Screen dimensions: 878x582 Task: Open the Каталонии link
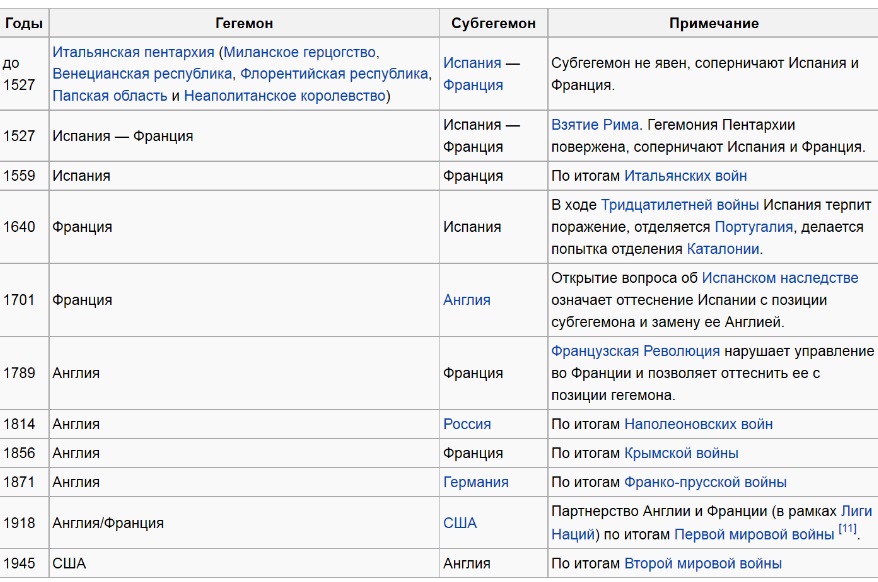pyautogui.click(x=723, y=249)
